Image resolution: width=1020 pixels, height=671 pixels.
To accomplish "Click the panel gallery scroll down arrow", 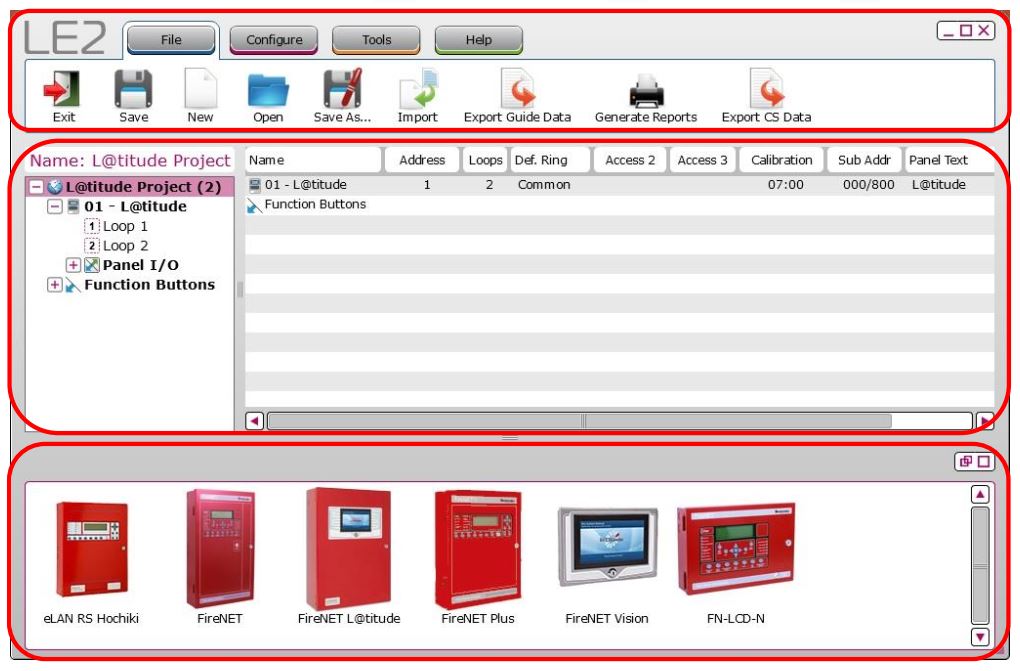I will point(980,637).
